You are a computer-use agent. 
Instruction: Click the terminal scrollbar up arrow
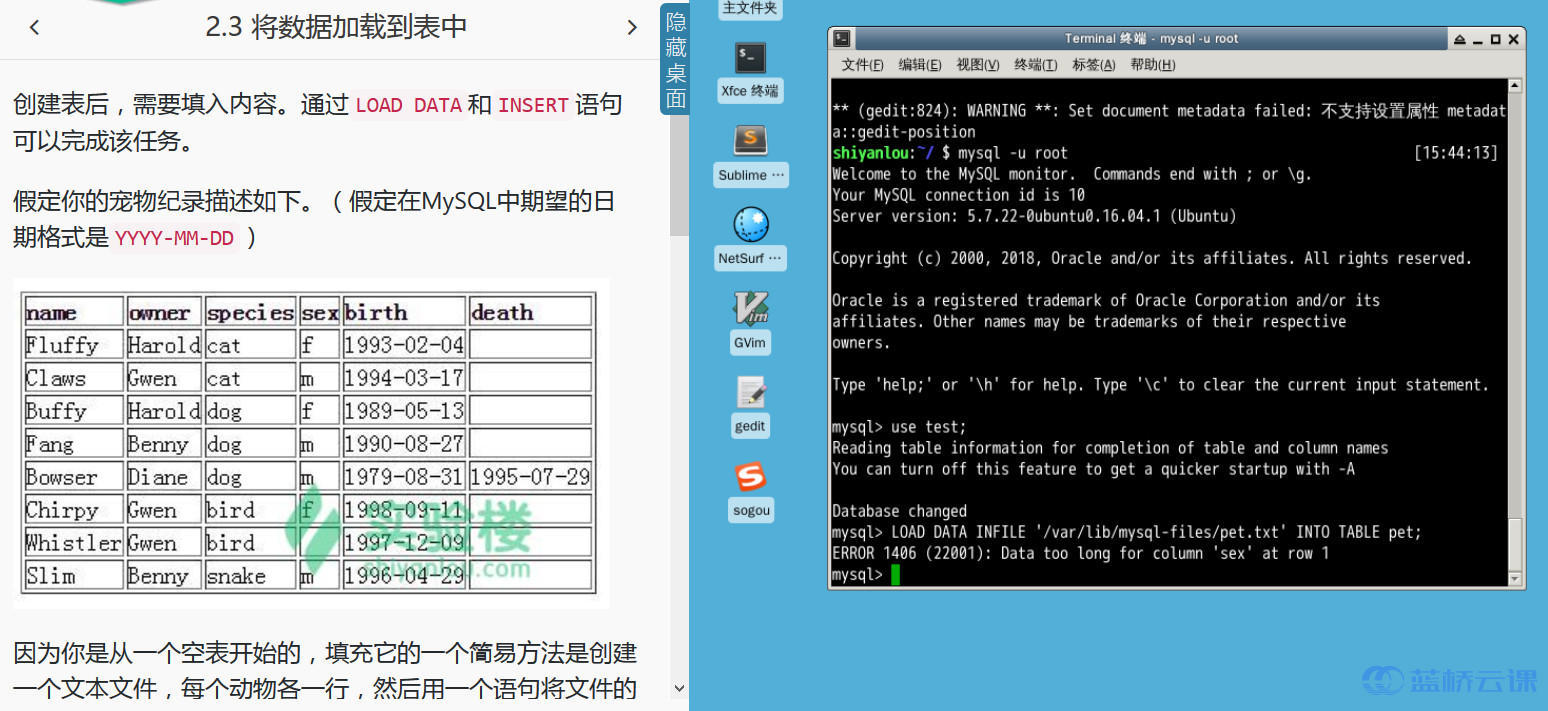point(1515,86)
